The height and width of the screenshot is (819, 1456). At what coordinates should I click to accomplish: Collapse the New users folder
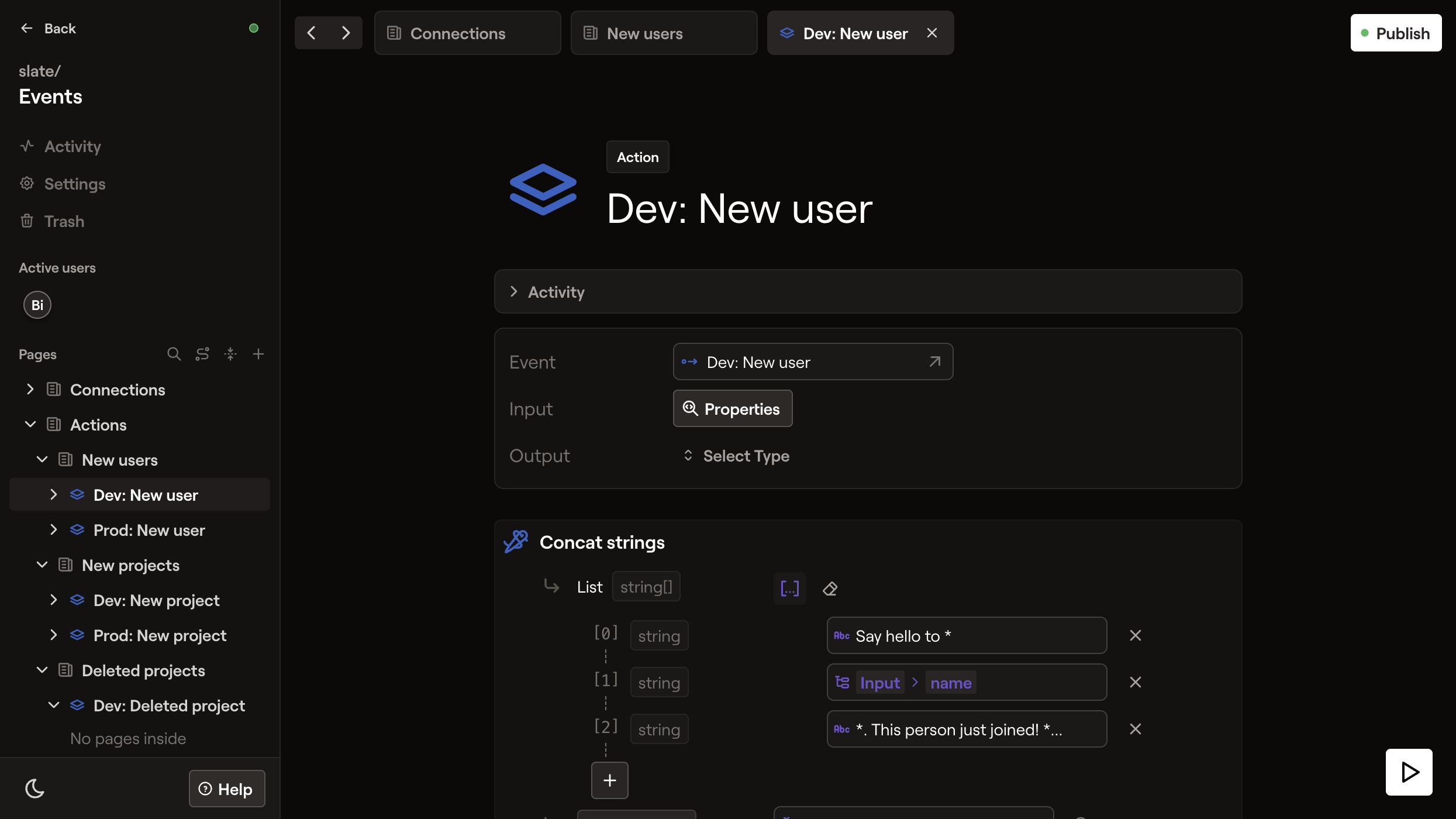[42, 460]
